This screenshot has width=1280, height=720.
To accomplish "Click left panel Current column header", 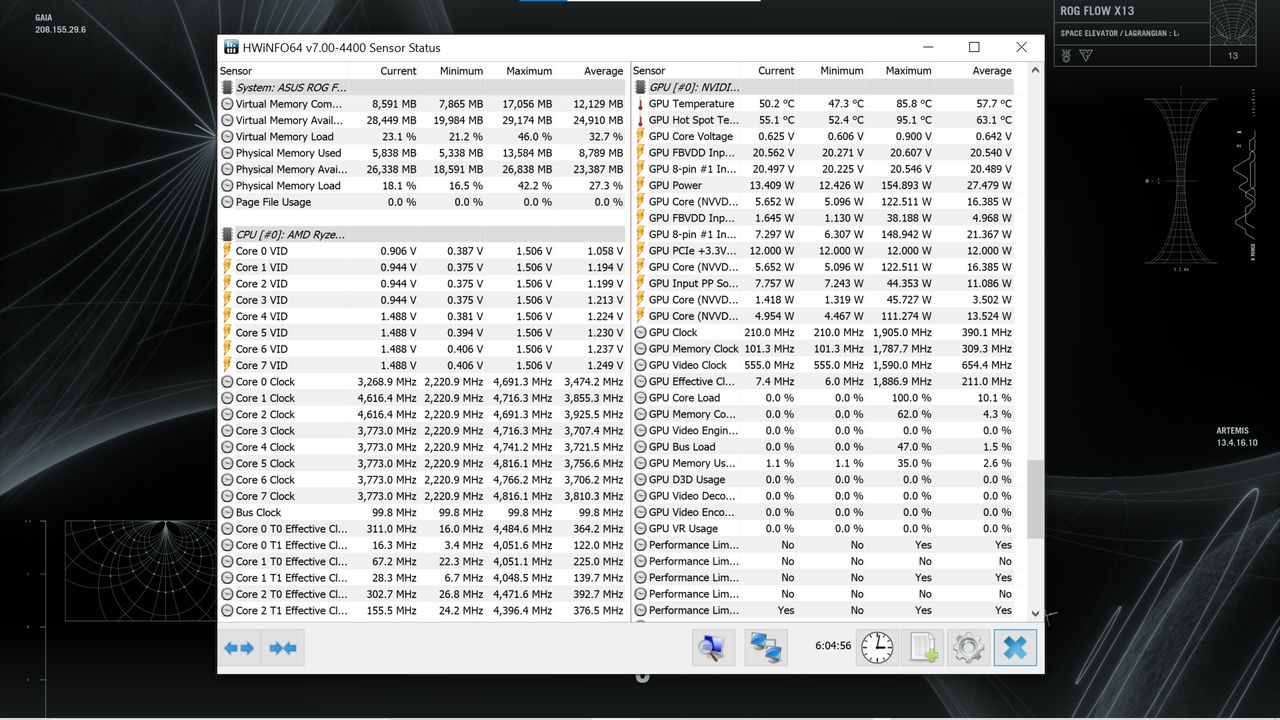I will click(398, 71).
